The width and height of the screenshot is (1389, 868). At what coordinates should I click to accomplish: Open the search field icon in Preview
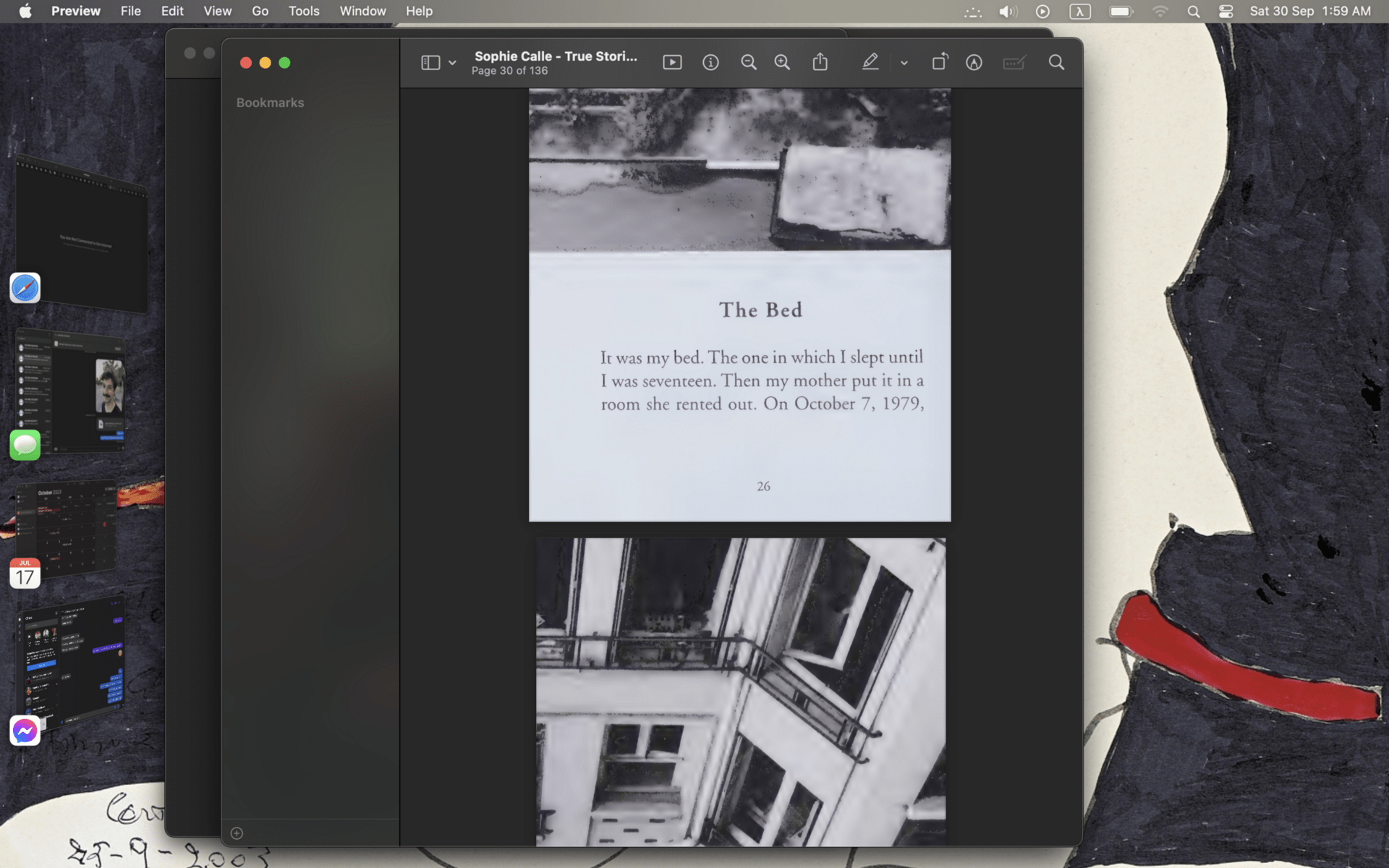coord(1056,63)
